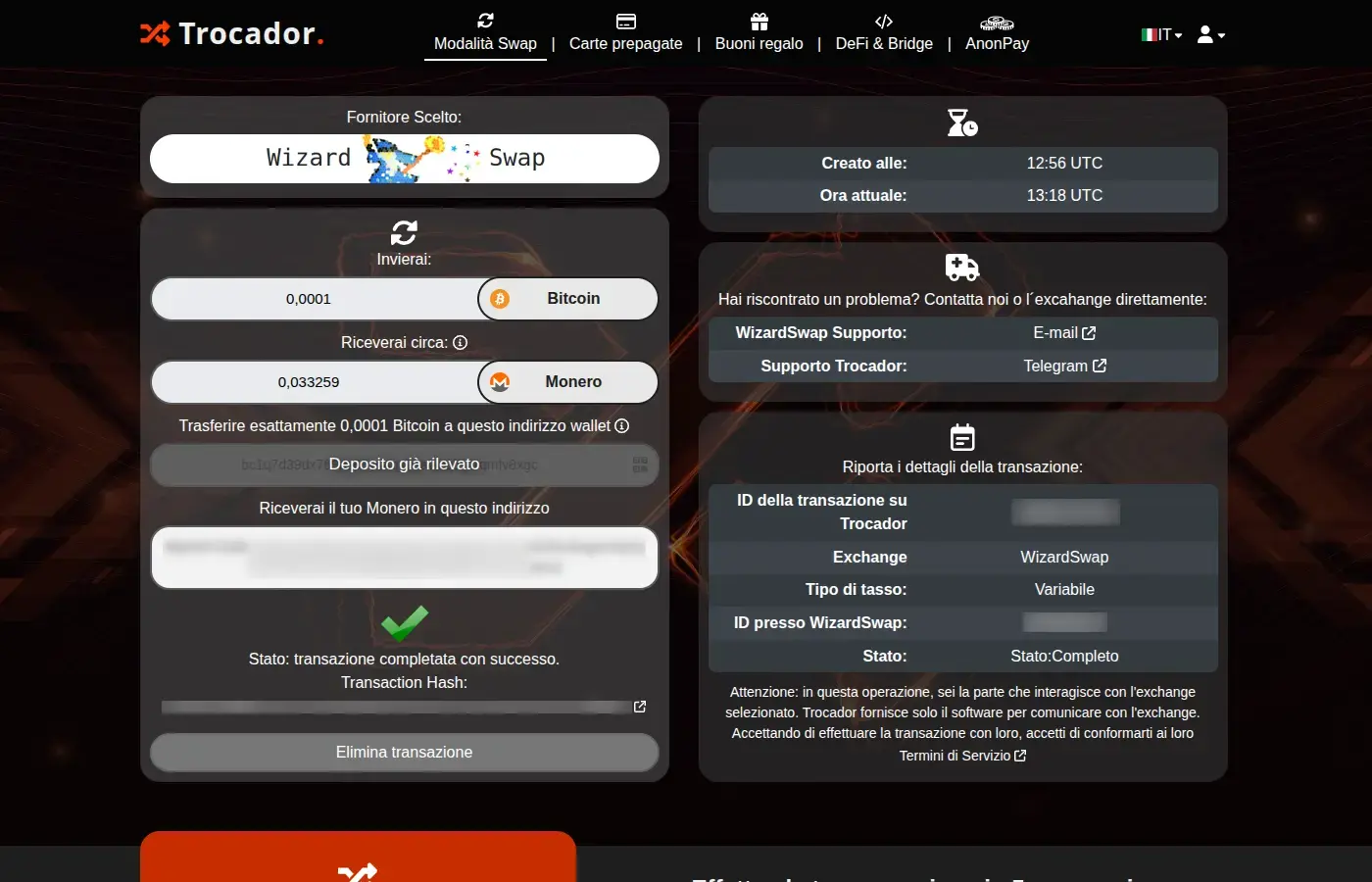This screenshot has width=1372, height=882.
Task: Click the gift icon above Buoni regalo
Action: 759,21
